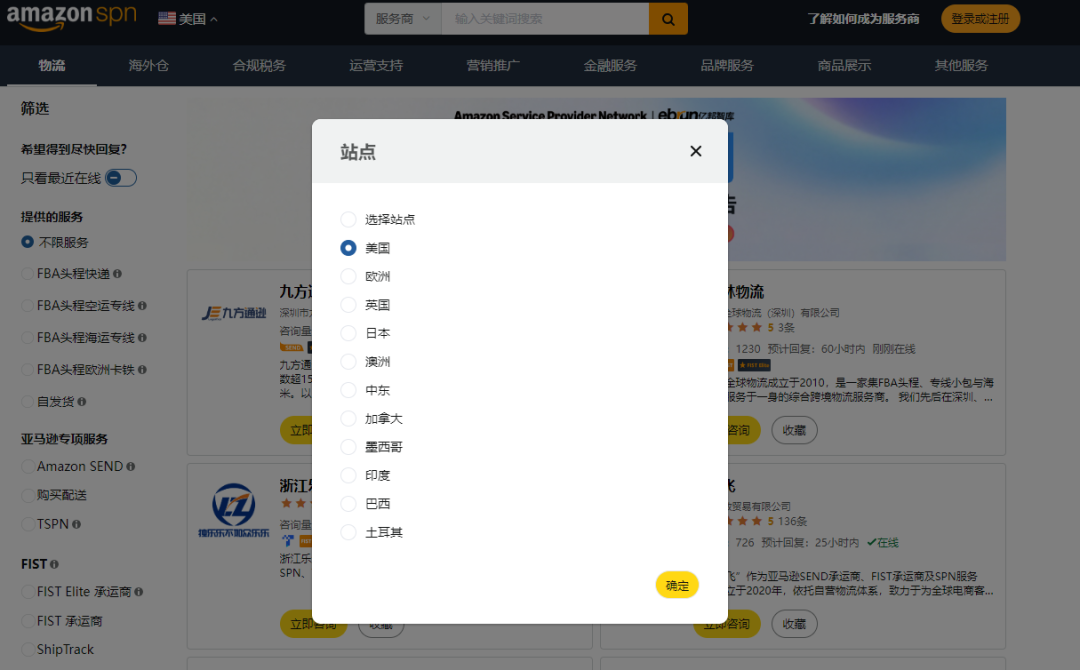Choose the 欧洲 site option
The height and width of the screenshot is (670, 1080).
[x=349, y=276]
